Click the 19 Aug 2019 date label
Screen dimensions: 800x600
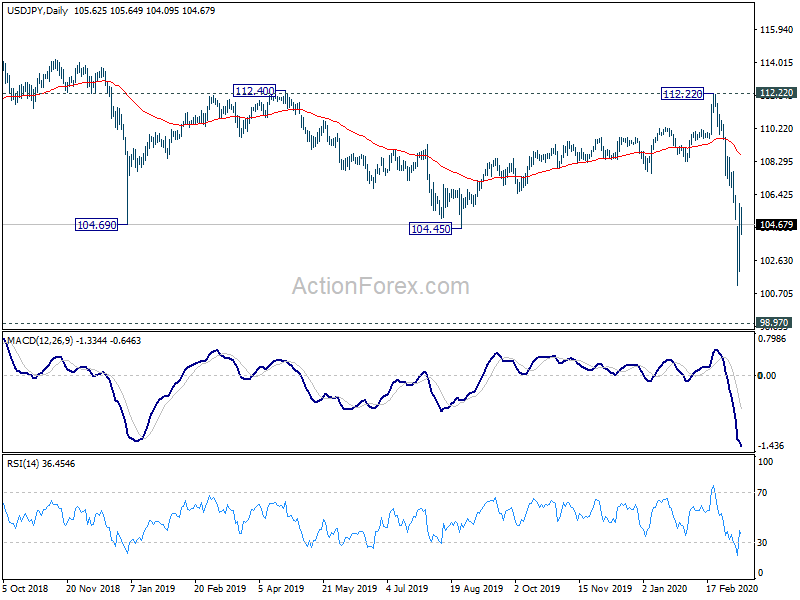pos(477,589)
